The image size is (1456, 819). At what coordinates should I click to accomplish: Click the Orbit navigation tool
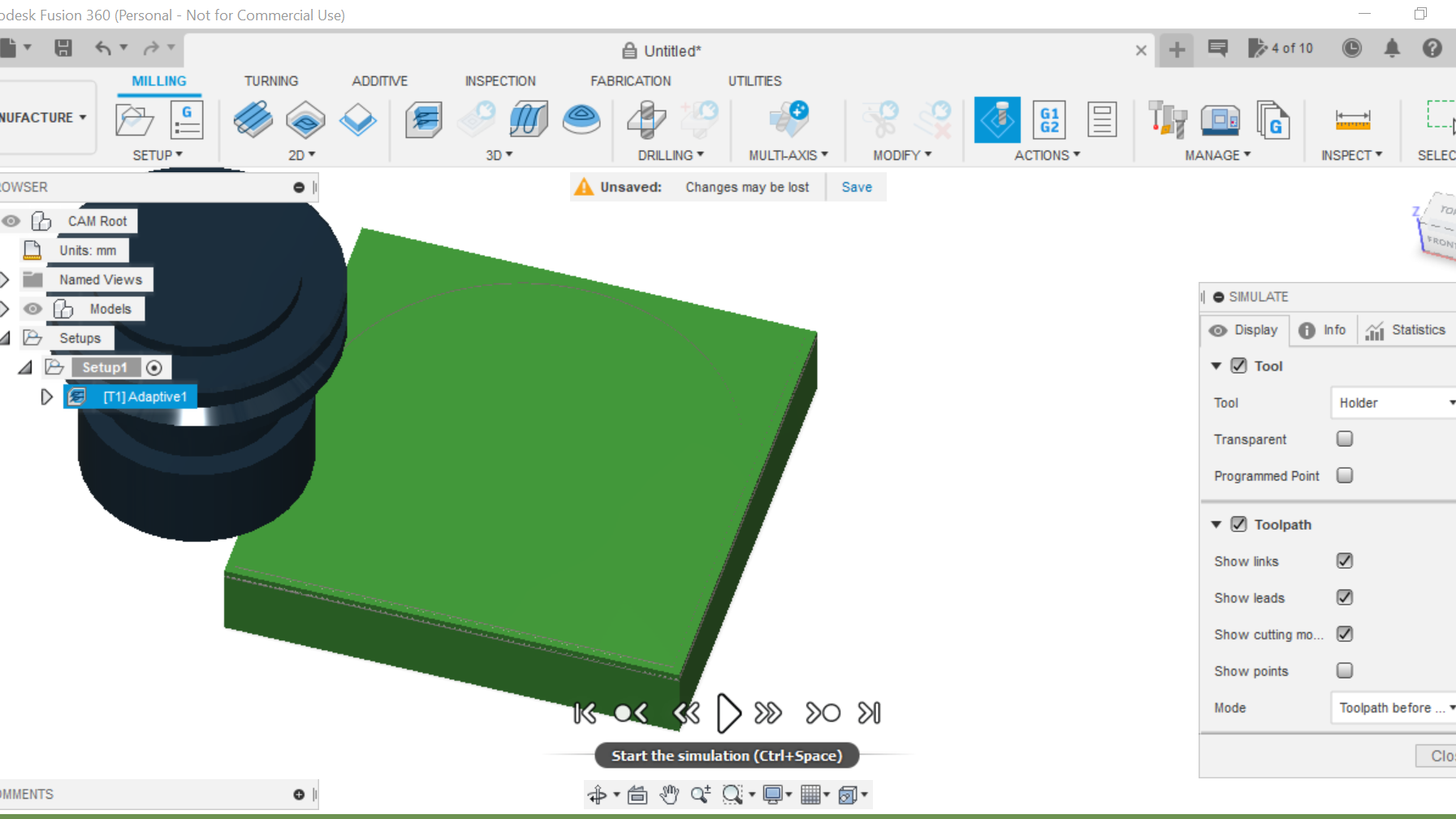pyautogui.click(x=598, y=795)
